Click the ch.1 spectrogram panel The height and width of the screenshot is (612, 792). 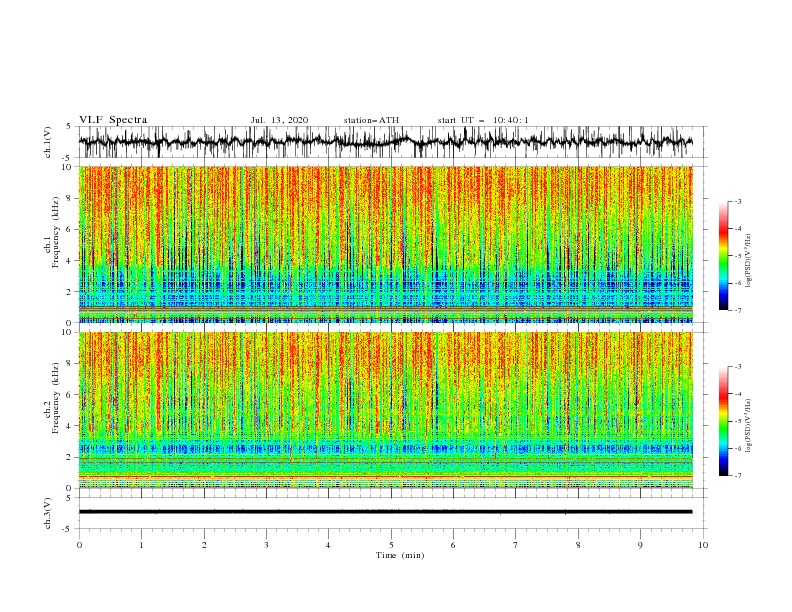pyautogui.click(x=385, y=244)
